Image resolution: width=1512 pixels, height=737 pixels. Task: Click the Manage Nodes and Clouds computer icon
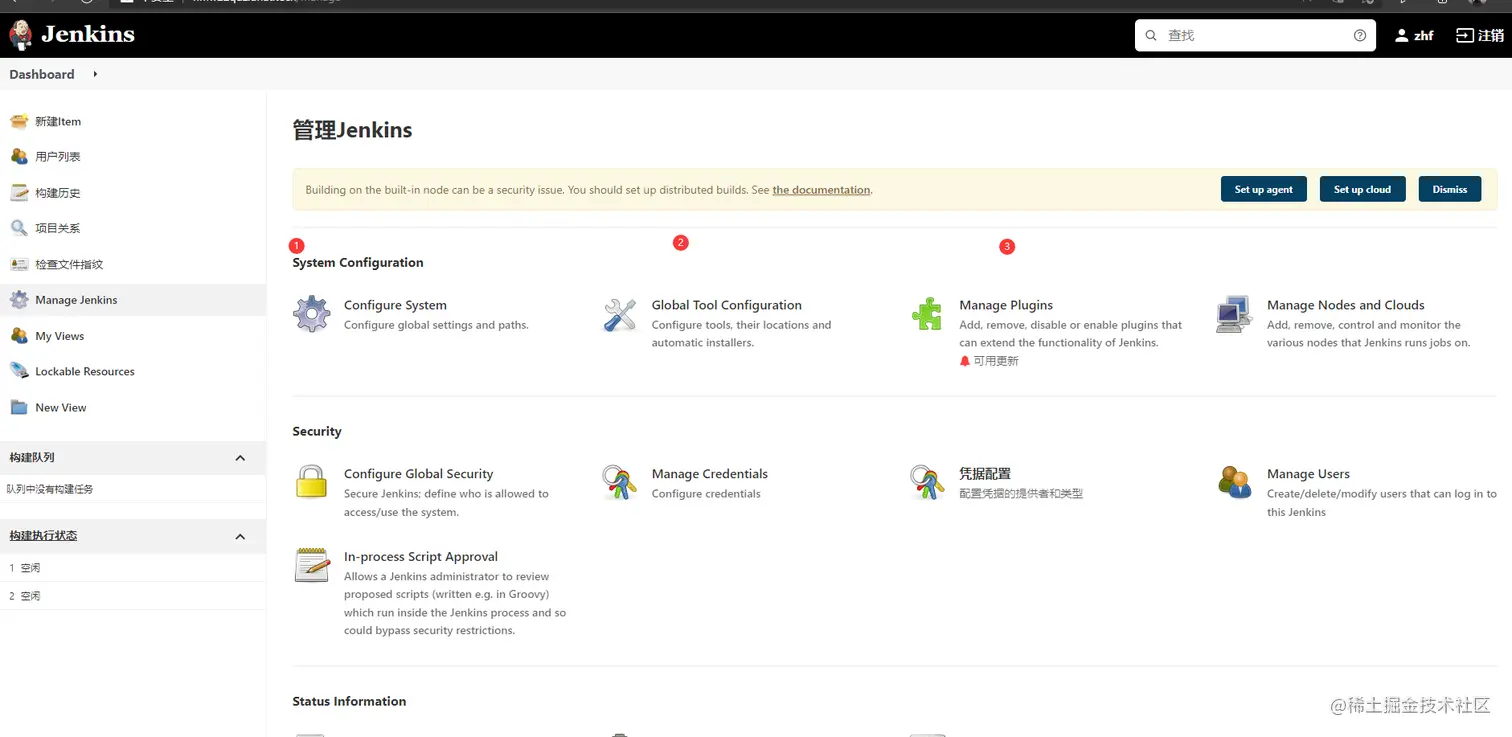tap(1235, 314)
